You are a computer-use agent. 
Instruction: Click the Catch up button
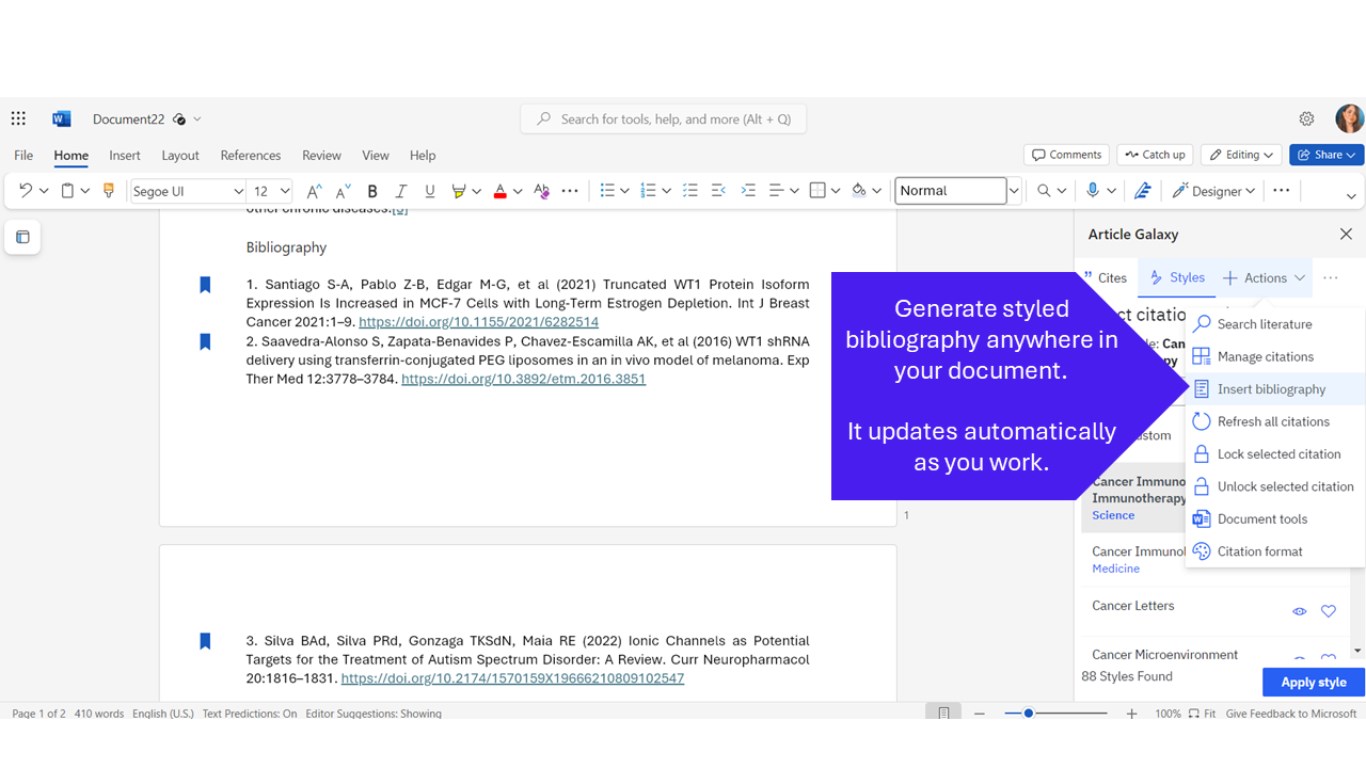point(1155,155)
